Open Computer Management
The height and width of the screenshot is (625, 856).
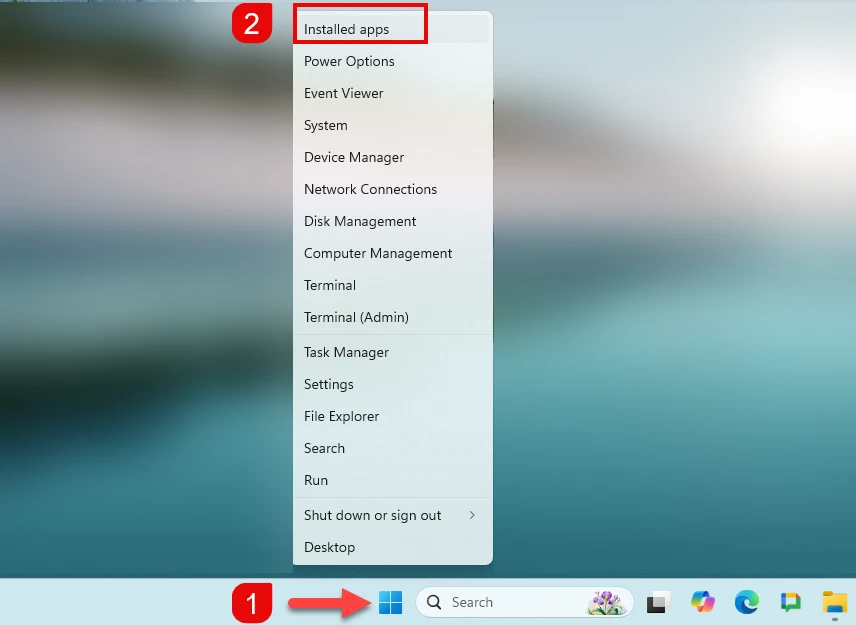pyautogui.click(x=393, y=253)
